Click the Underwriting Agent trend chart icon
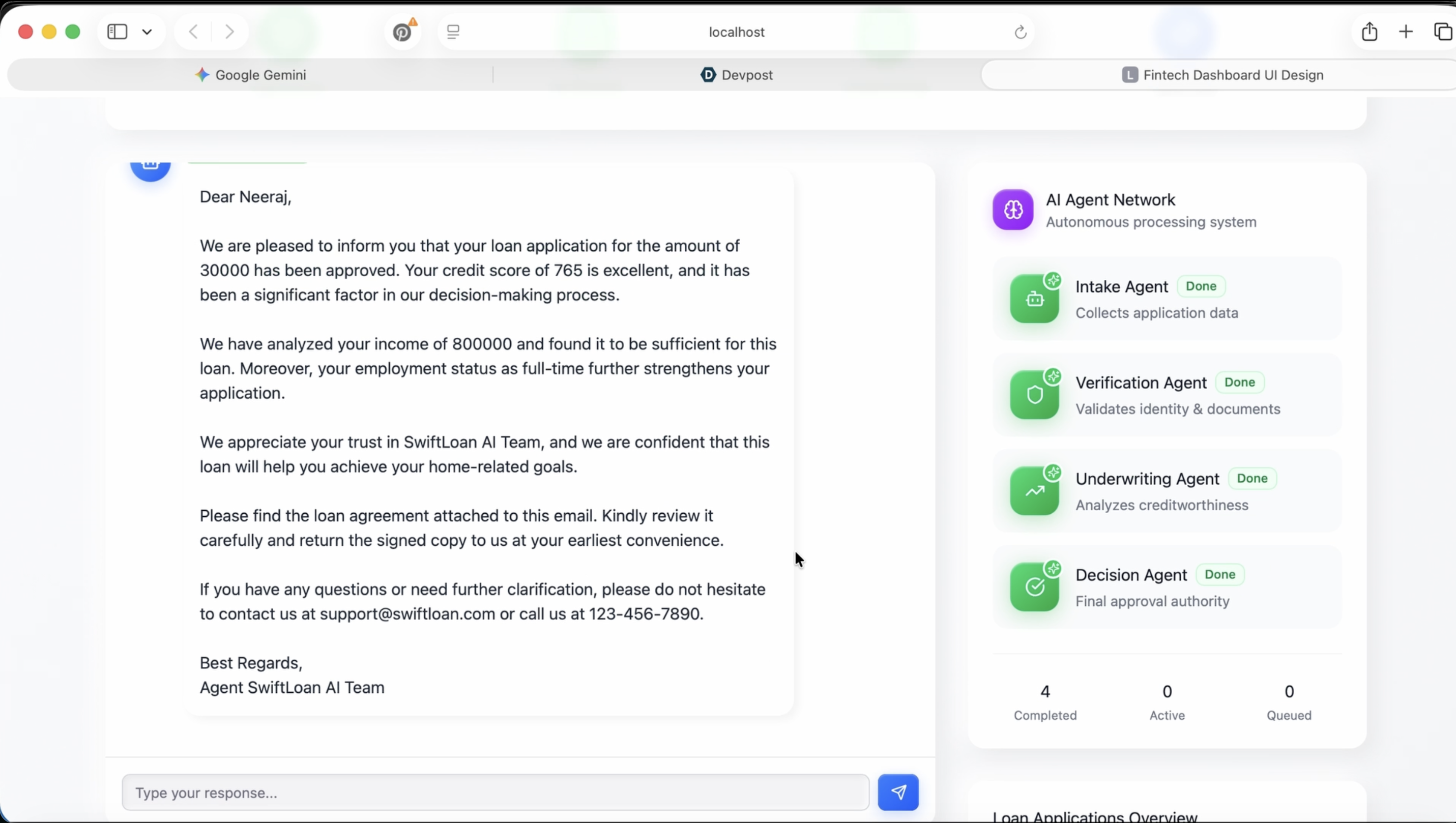1456x823 pixels. click(1034, 491)
